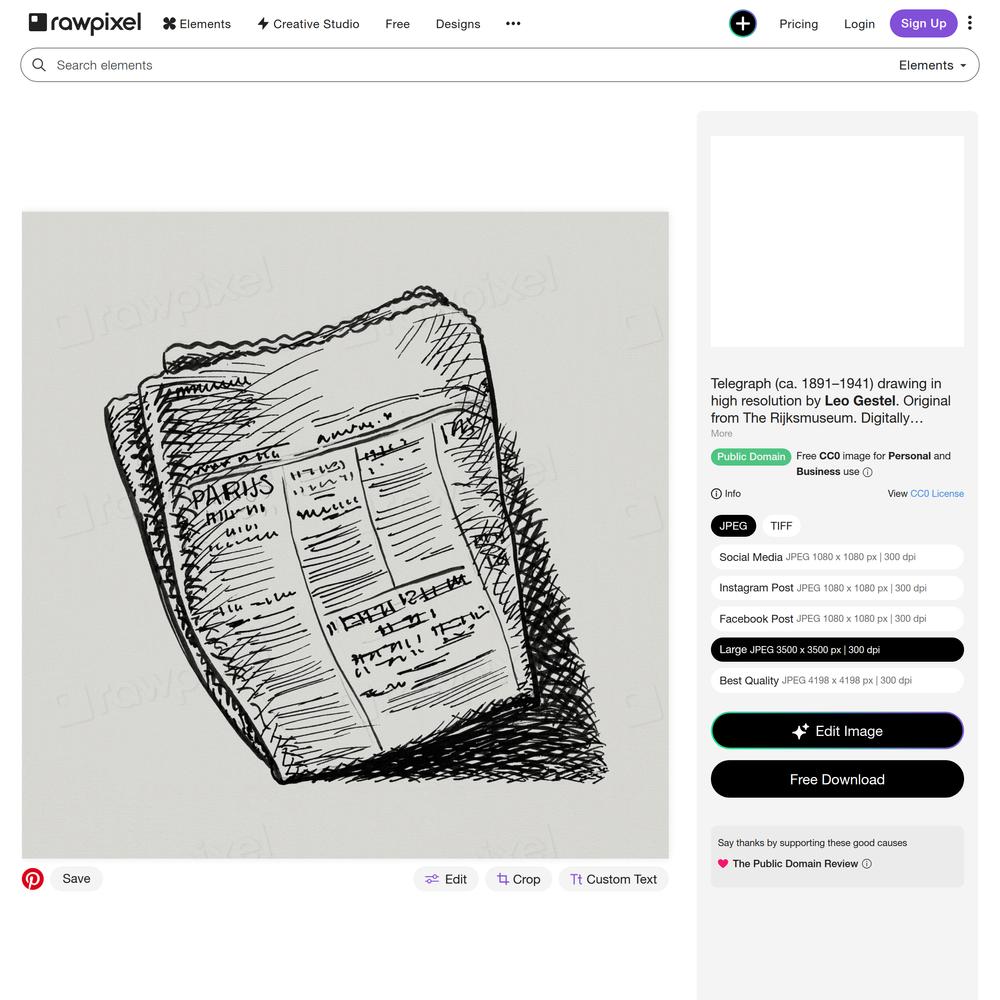
Task: Open the CC0 License link
Action: pyautogui.click(x=937, y=494)
